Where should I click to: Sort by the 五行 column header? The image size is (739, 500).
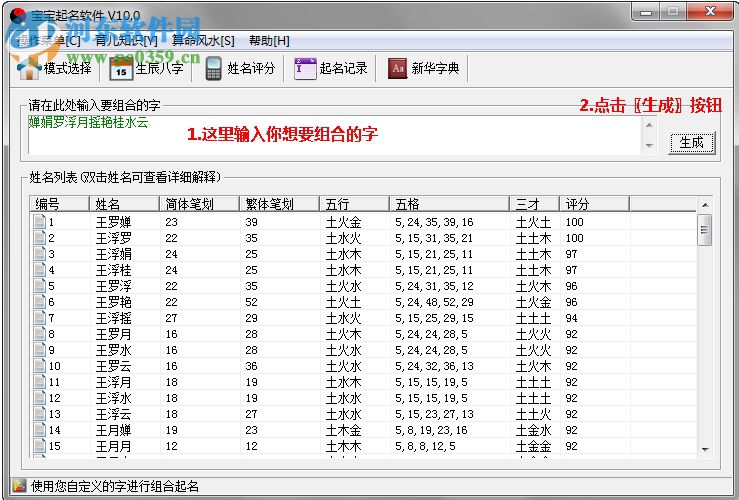point(354,204)
